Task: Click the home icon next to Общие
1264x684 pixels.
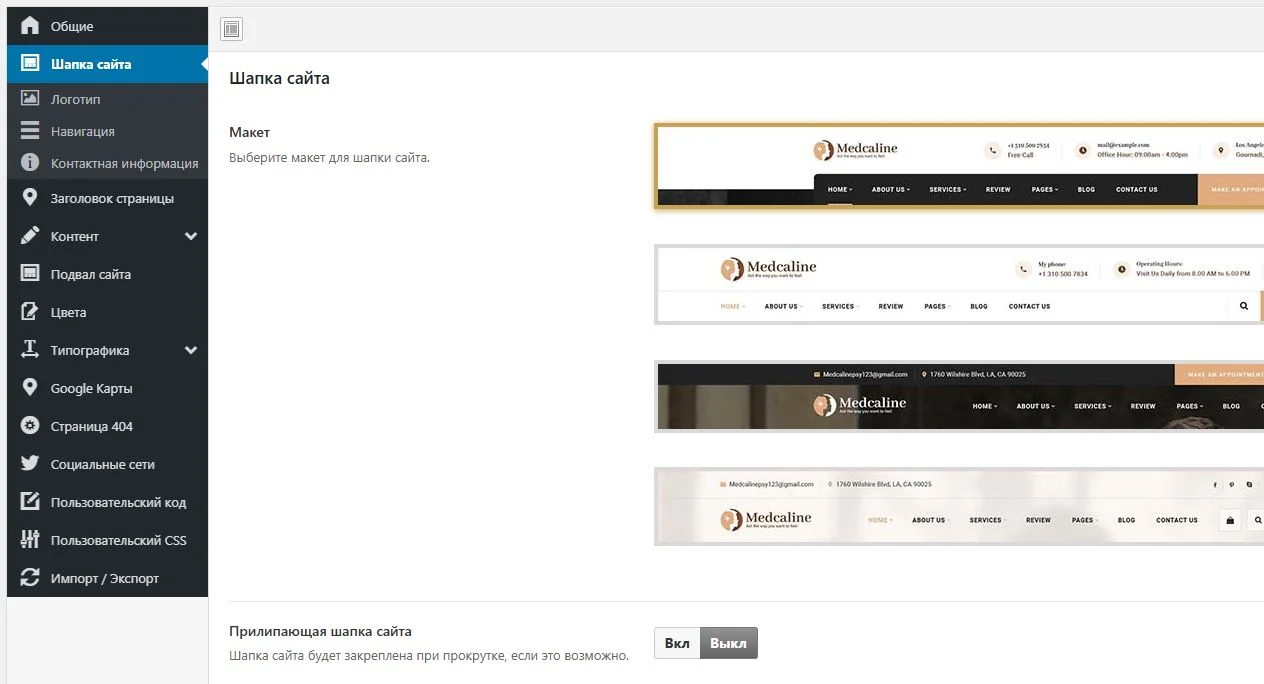Action: pos(30,26)
